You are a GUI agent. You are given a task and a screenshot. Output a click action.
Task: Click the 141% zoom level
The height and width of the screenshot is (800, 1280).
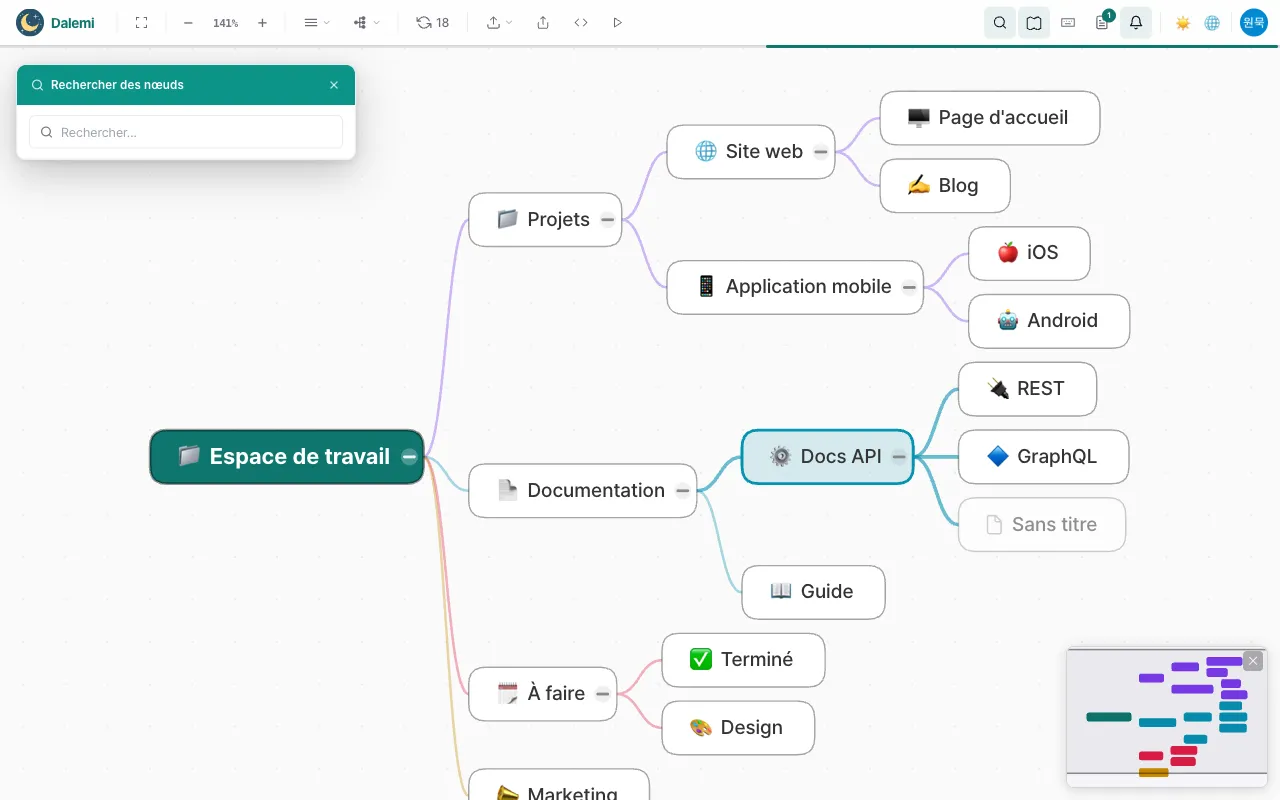coord(225,23)
